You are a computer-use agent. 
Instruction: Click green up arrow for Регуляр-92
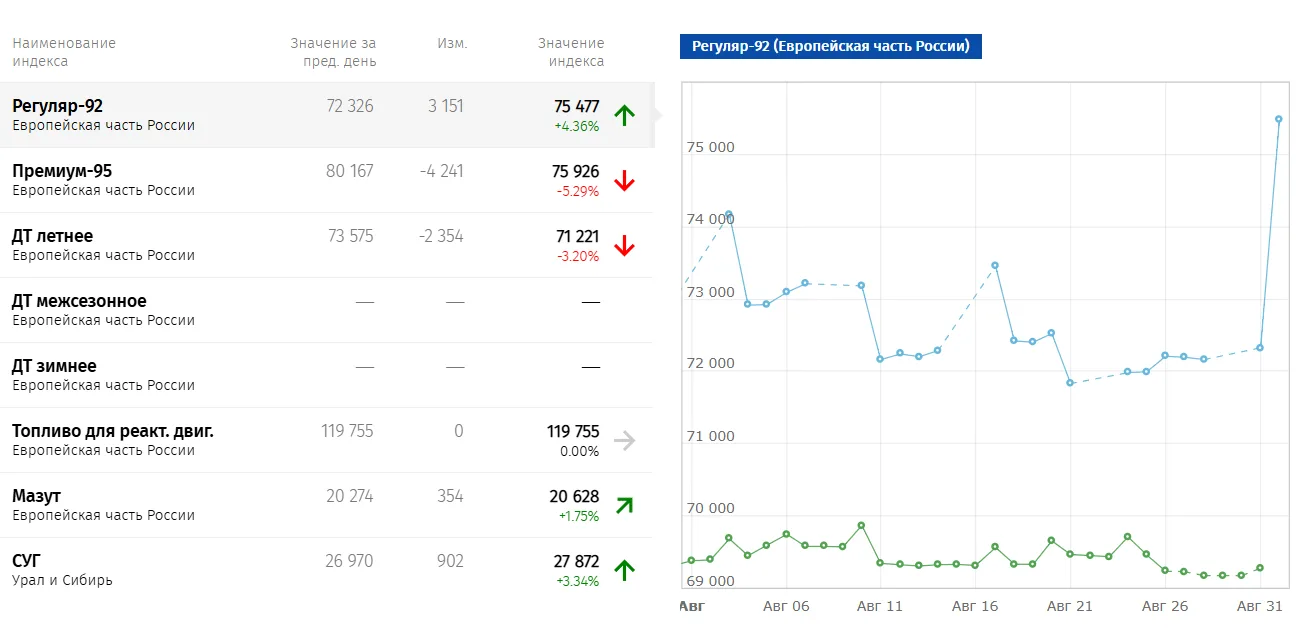624,115
